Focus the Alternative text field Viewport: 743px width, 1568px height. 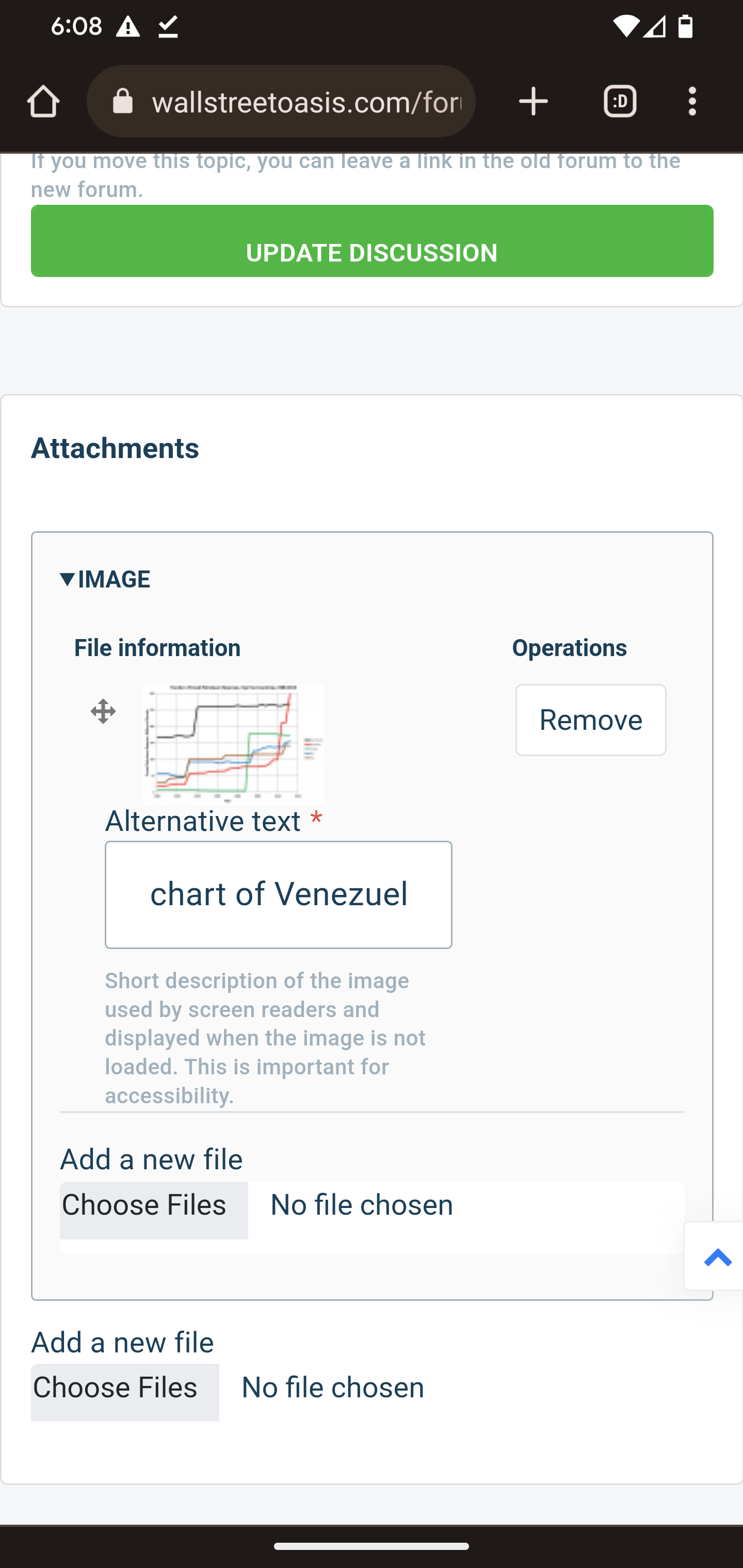278,894
